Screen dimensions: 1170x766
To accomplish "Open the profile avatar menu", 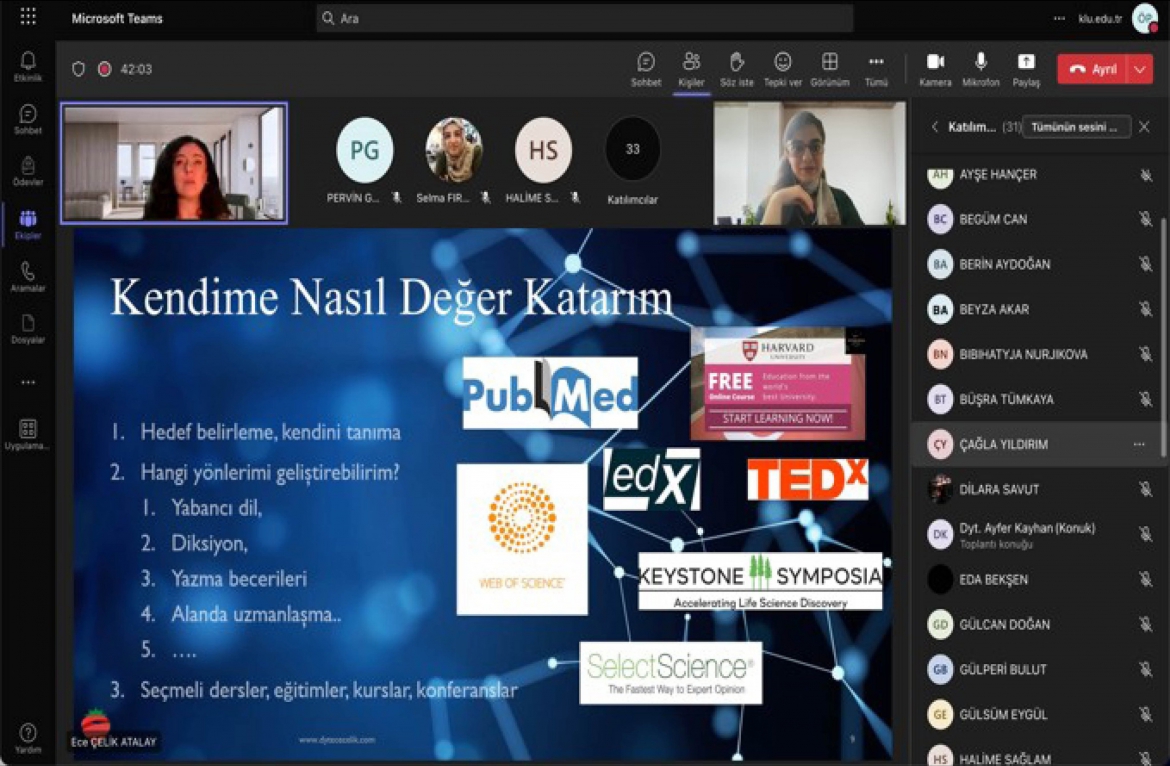I will 1145,19.
